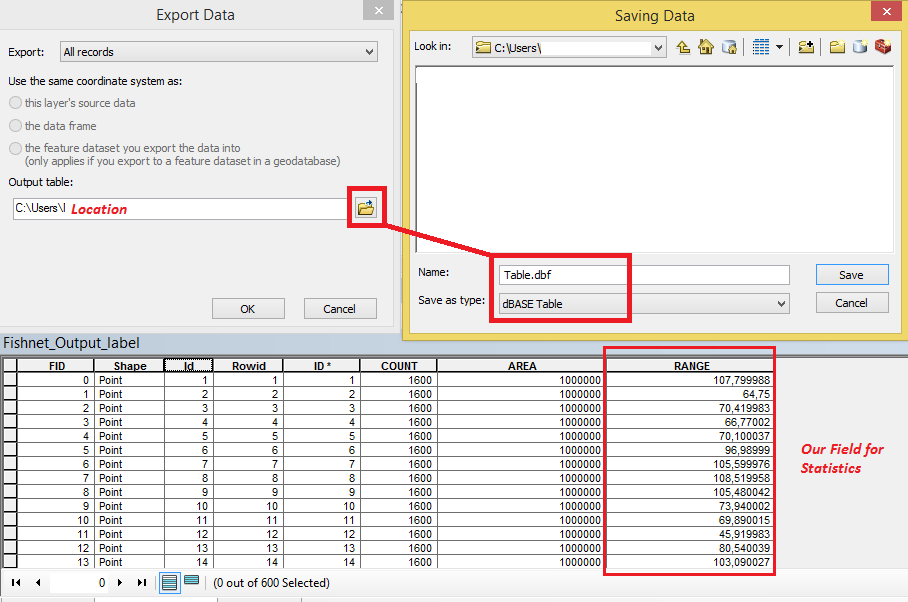Select the data frame radio option

tap(16, 126)
